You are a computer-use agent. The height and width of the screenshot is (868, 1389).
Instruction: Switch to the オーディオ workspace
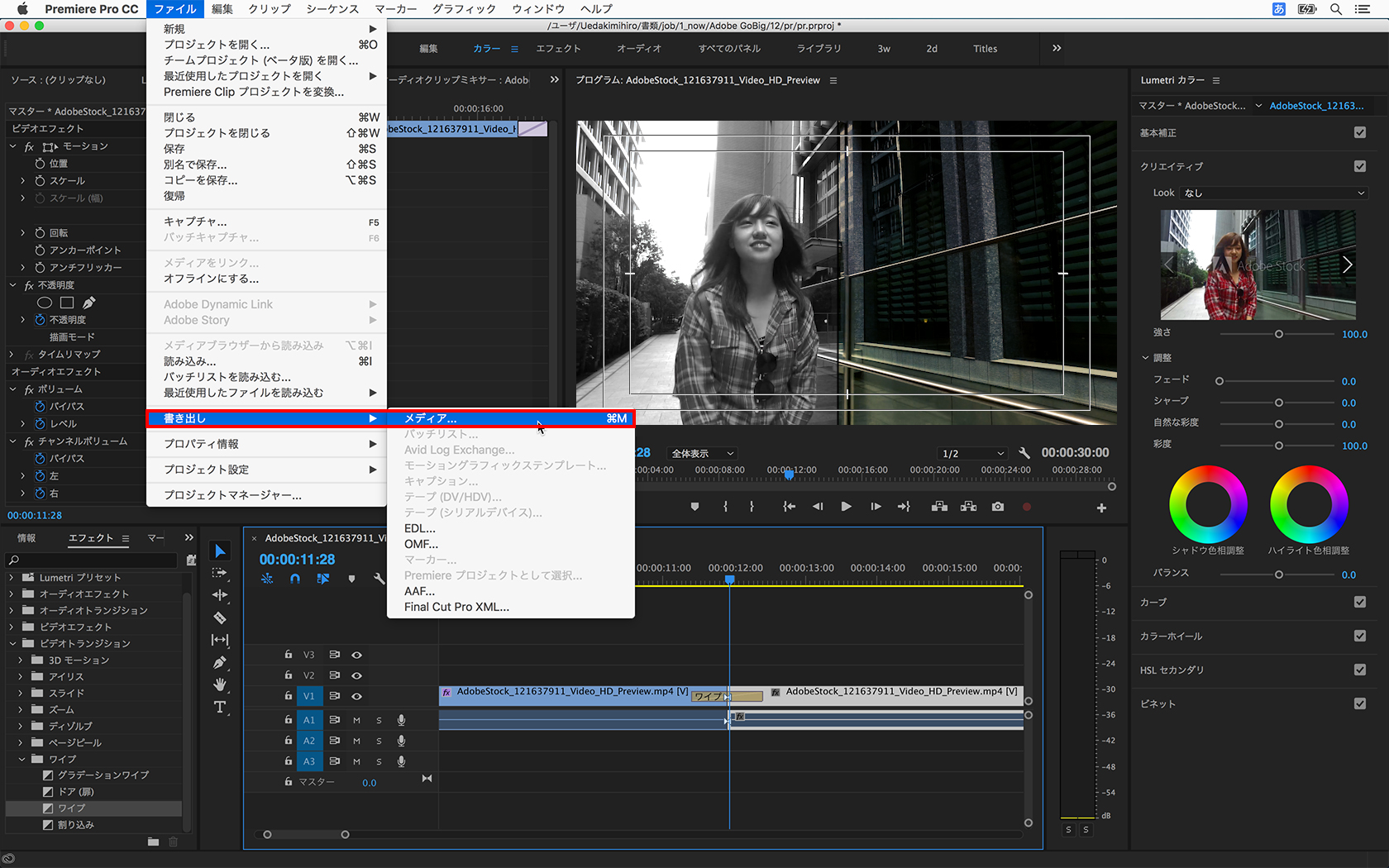pyautogui.click(x=638, y=49)
